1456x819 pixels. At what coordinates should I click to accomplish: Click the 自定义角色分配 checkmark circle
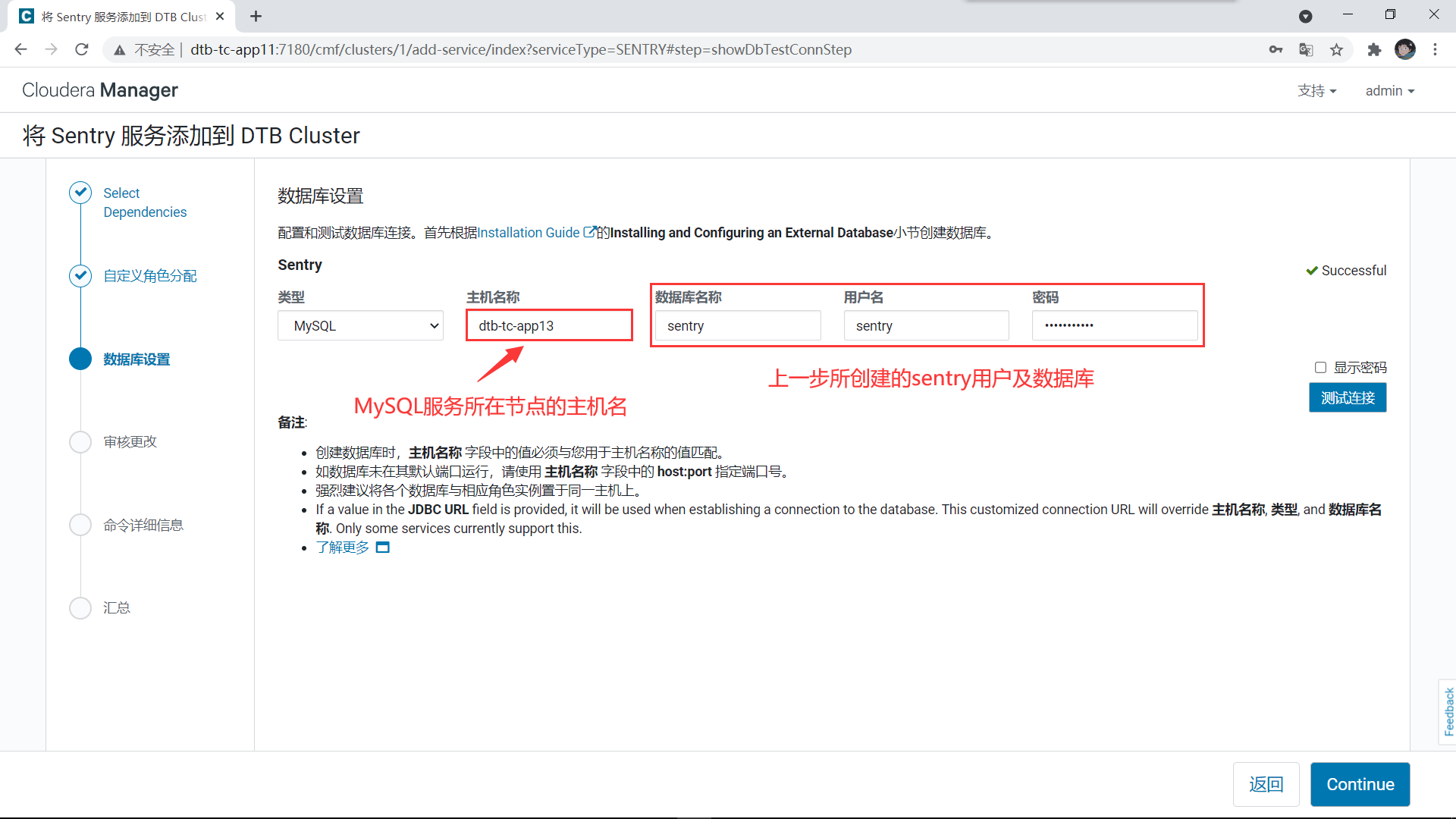pyautogui.click(x=80, y=275)
